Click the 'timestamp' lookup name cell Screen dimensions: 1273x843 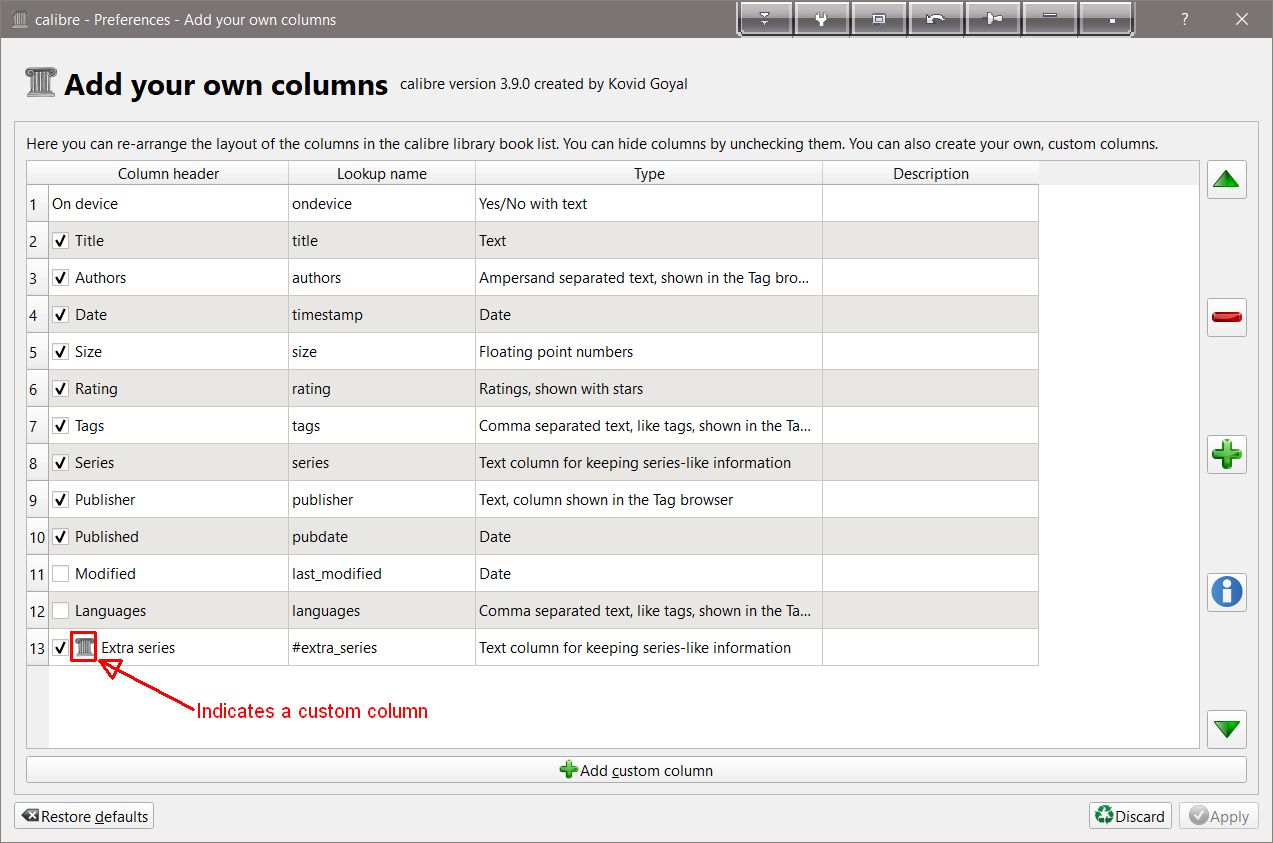coord(382,315)
